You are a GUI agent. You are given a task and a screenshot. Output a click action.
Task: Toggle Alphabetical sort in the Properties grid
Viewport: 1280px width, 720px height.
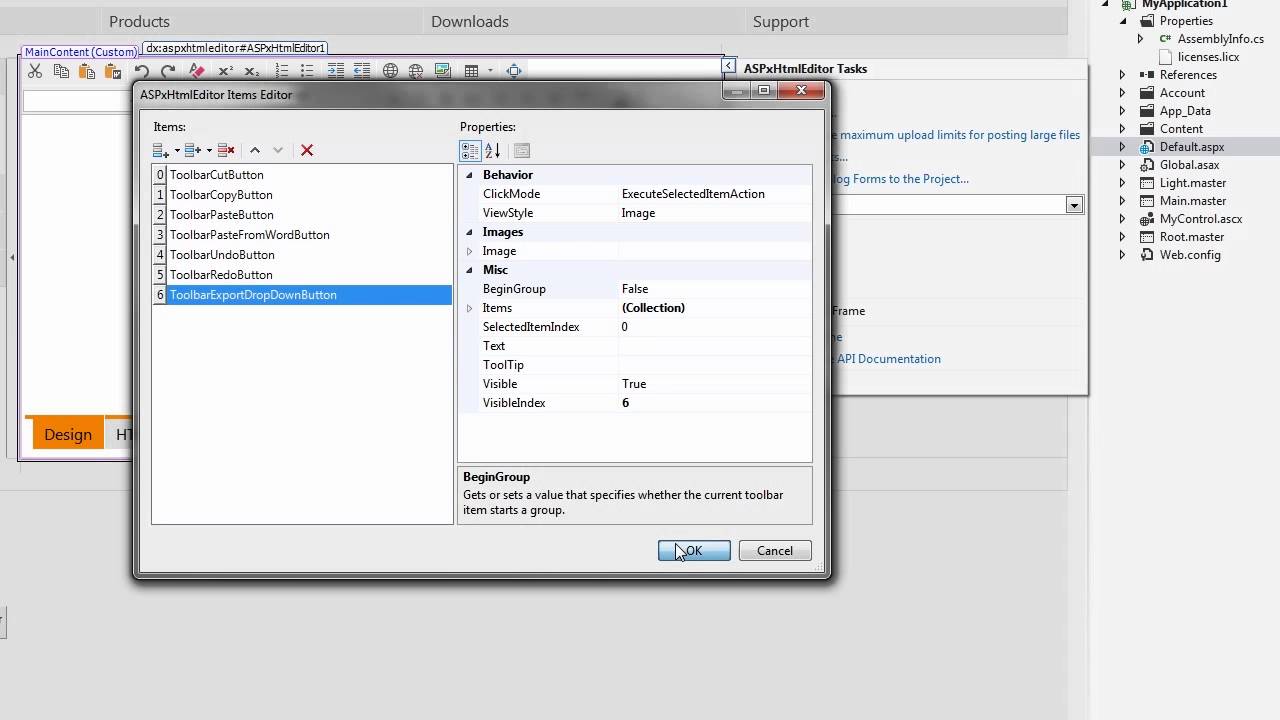tap(492, 151)
